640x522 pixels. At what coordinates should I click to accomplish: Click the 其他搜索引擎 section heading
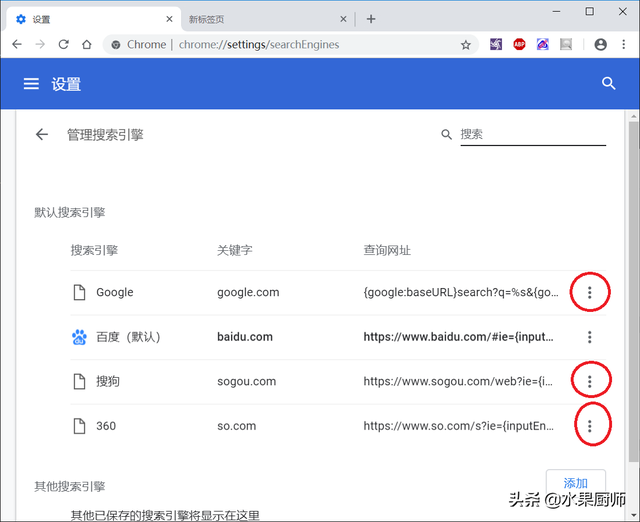pyautogui.click(x=70, y=486)
